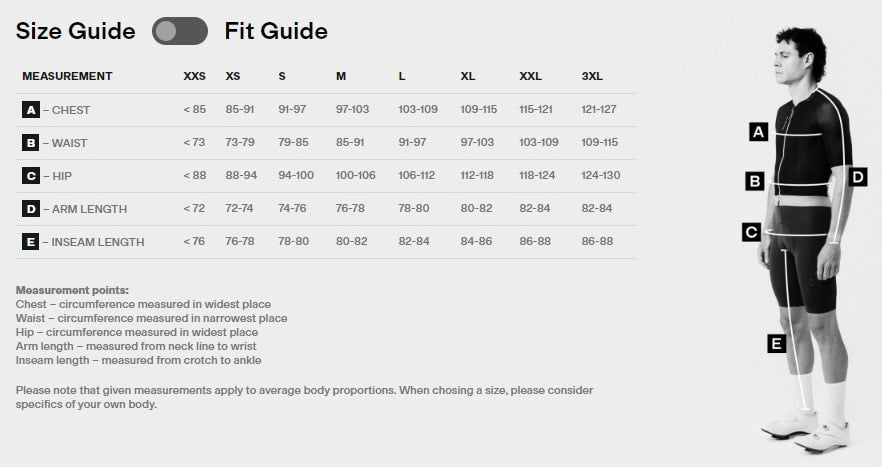Click the D badge in the Arm Length row
The height and width of the screenshot is (467, 882).
pos(31,209)
